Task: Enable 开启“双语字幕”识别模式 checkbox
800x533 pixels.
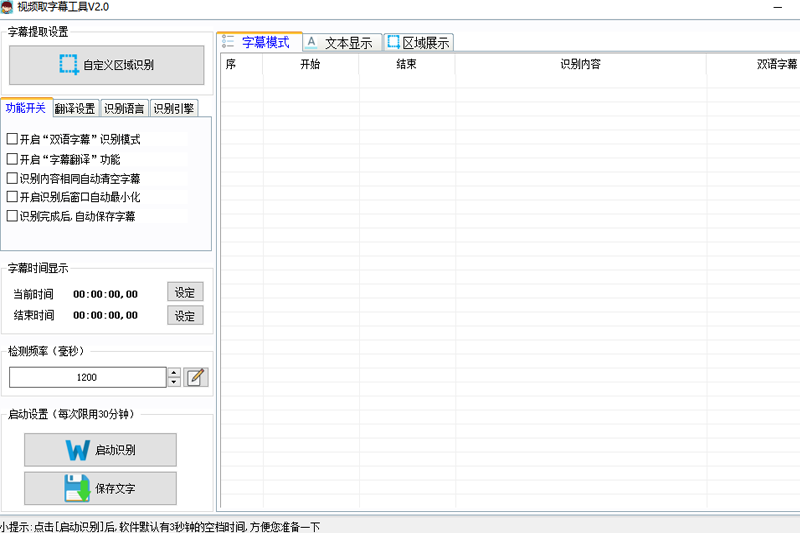Action: [12, 139]
